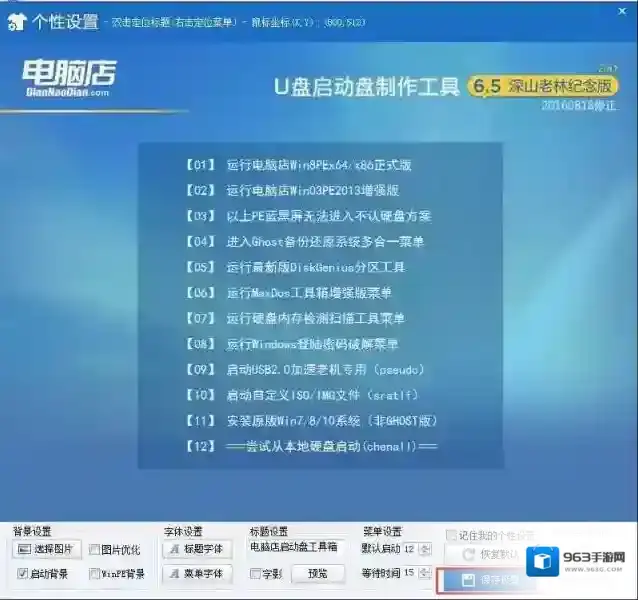Click the 标题设置 title text field

point(294,548)
